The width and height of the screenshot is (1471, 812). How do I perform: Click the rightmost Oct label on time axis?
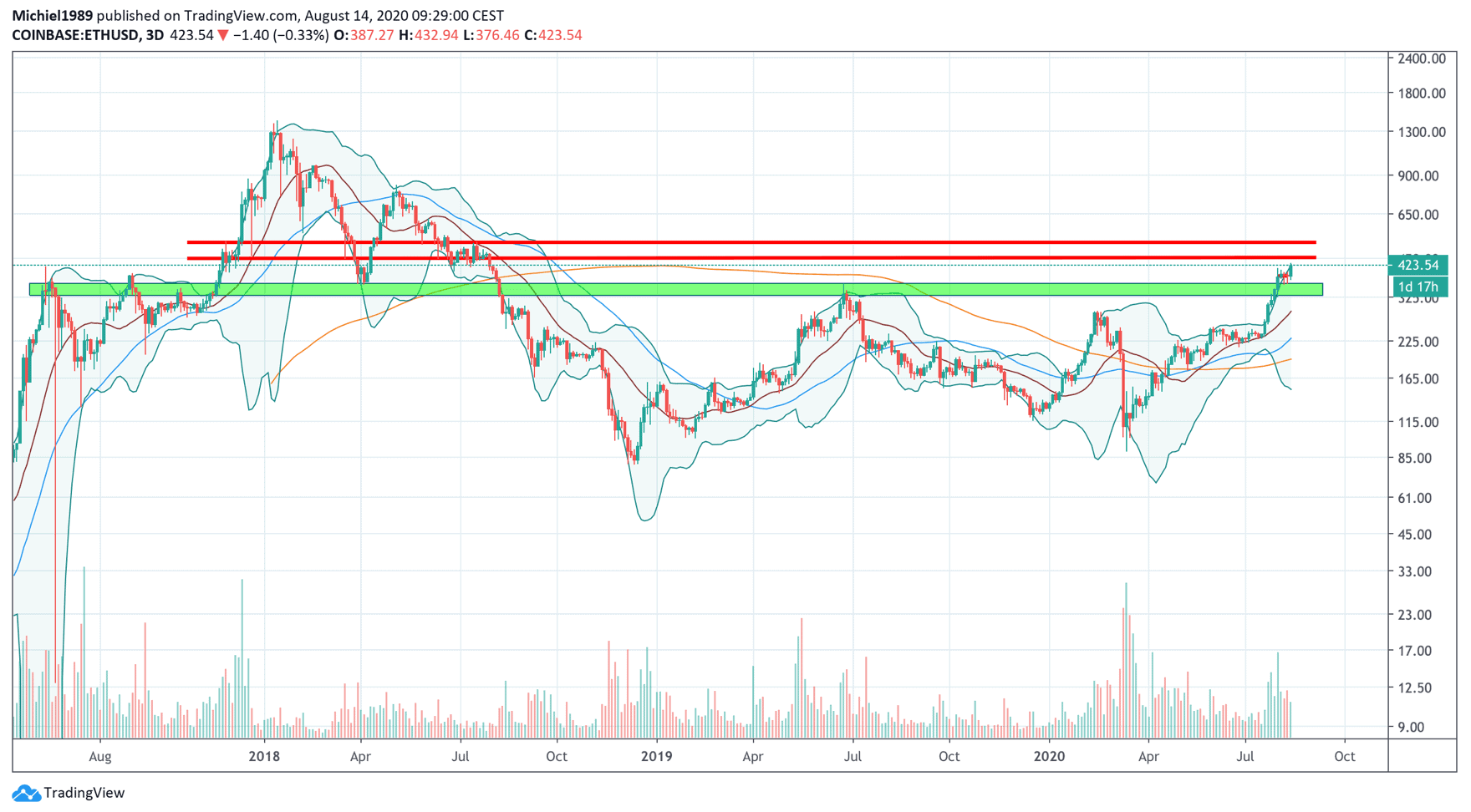coord(1344,757)
